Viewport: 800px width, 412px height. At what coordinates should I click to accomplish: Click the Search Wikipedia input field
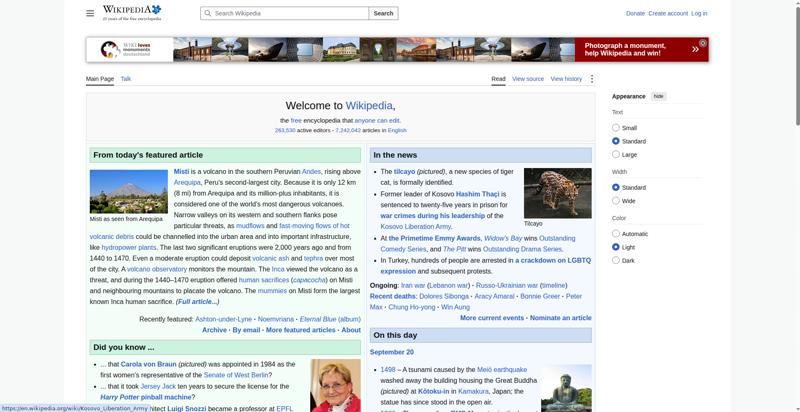click(284, 13)
